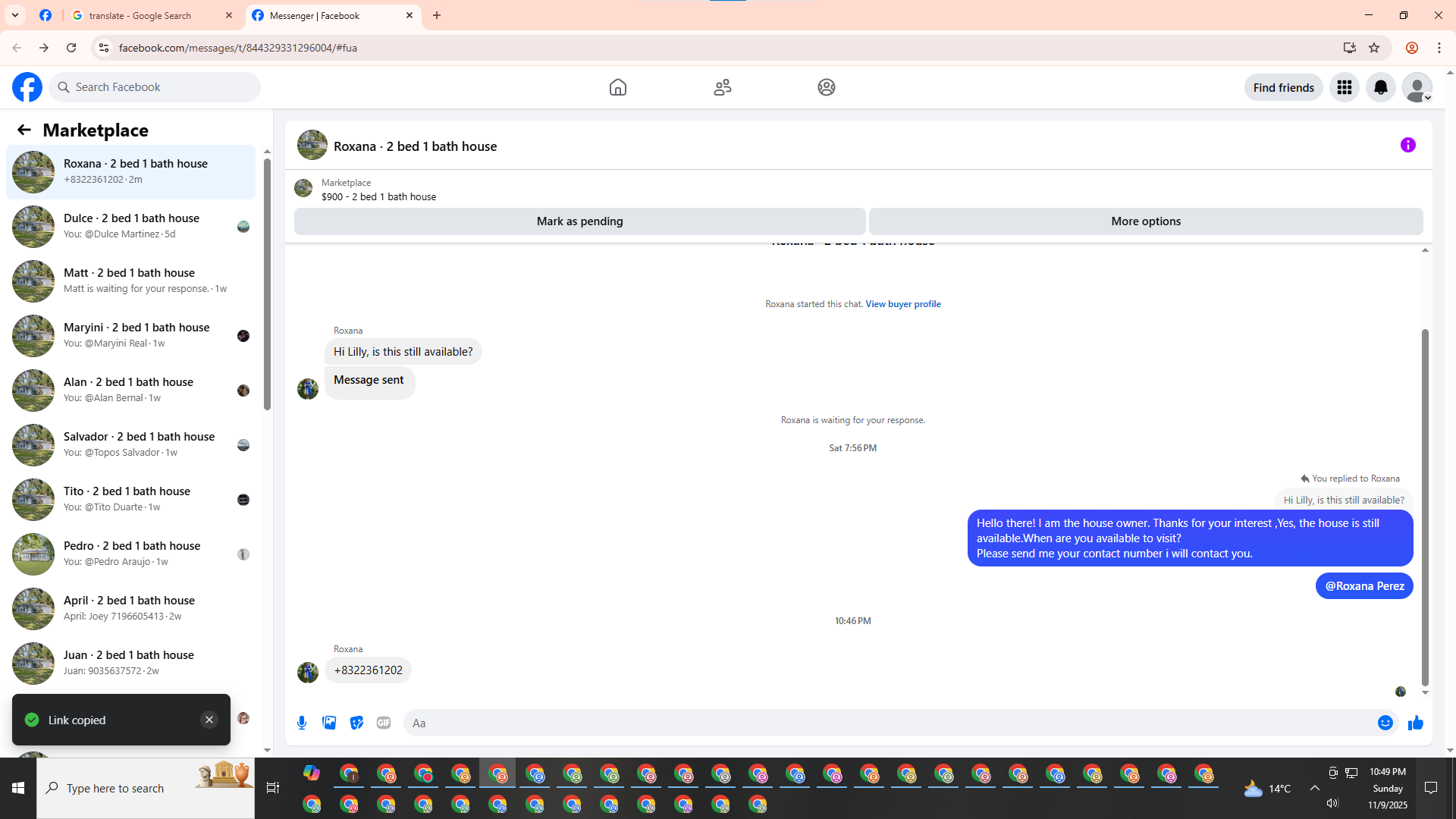Viewport: 1456px width, 819px height.
Task: Click Roxana's phone number message +8322361202
Action: [x=368, y=670]
